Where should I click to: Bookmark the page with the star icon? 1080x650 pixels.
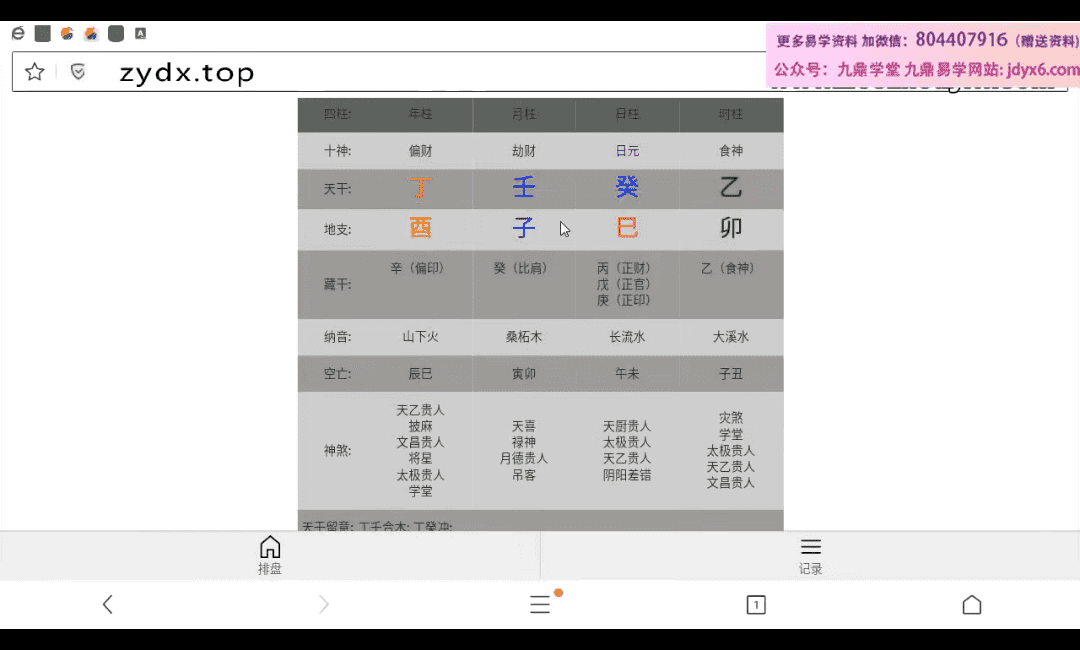point(35,72)
